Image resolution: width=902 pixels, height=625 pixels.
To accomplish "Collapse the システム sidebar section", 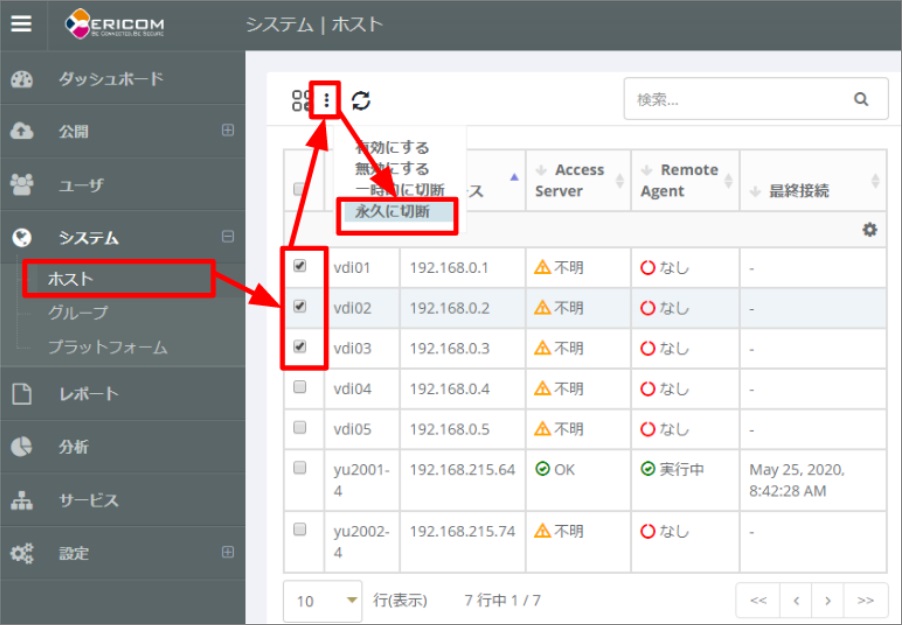I will click(228, 237).
